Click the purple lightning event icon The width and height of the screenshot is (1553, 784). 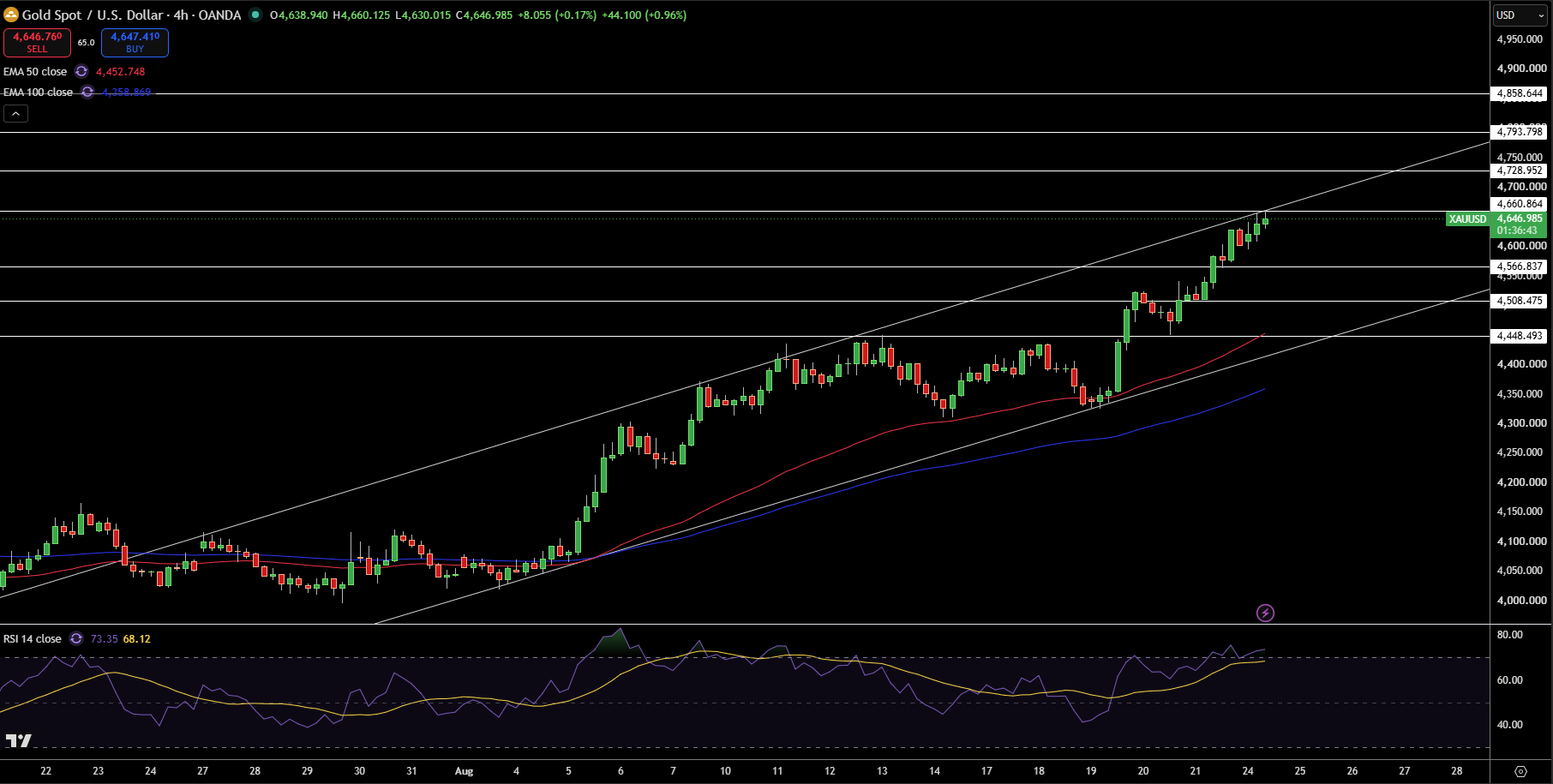coord(1265,613)
